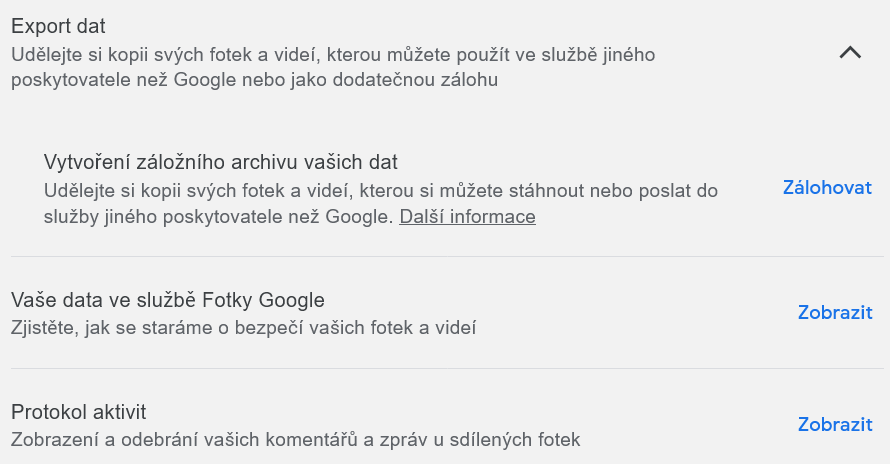Click the text line ending with dodatečnou zálohu
Screen dimensions: 890x464
255,80
